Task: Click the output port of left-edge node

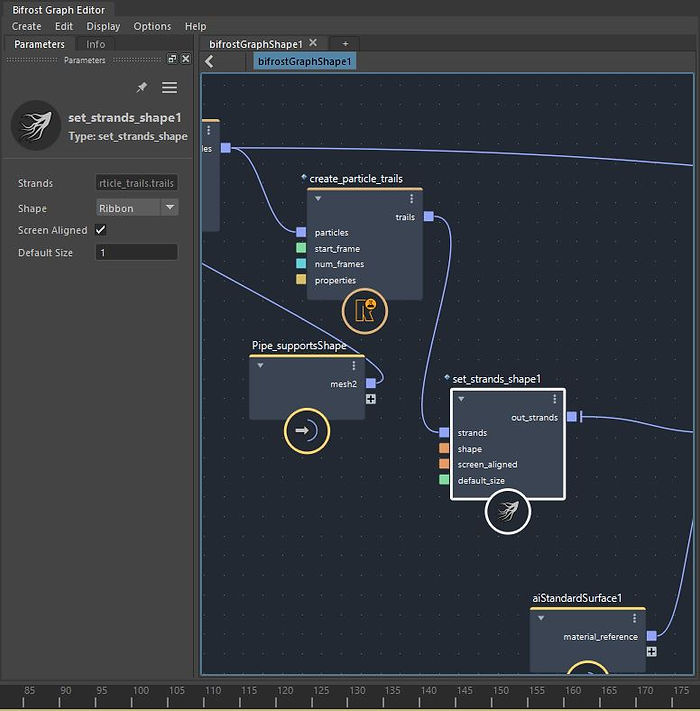Action: click(226, 148)
